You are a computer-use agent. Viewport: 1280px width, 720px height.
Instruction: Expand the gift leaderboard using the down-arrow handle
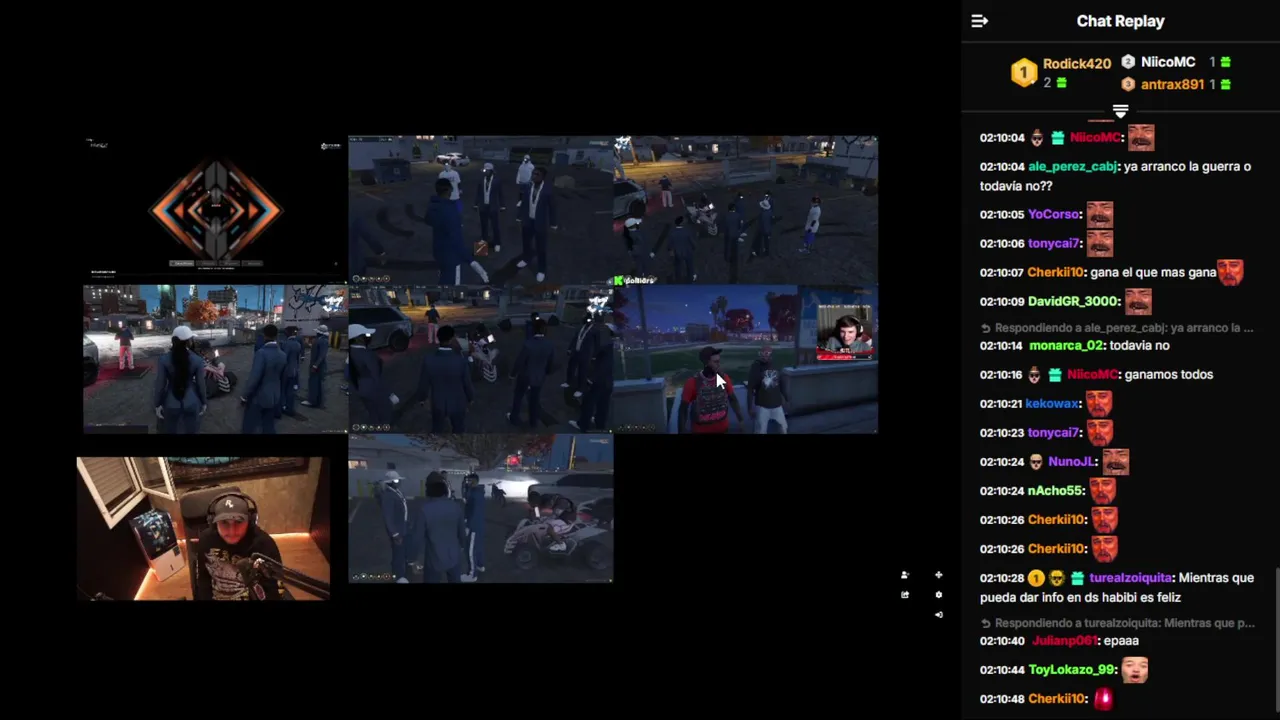[1120, 110]
